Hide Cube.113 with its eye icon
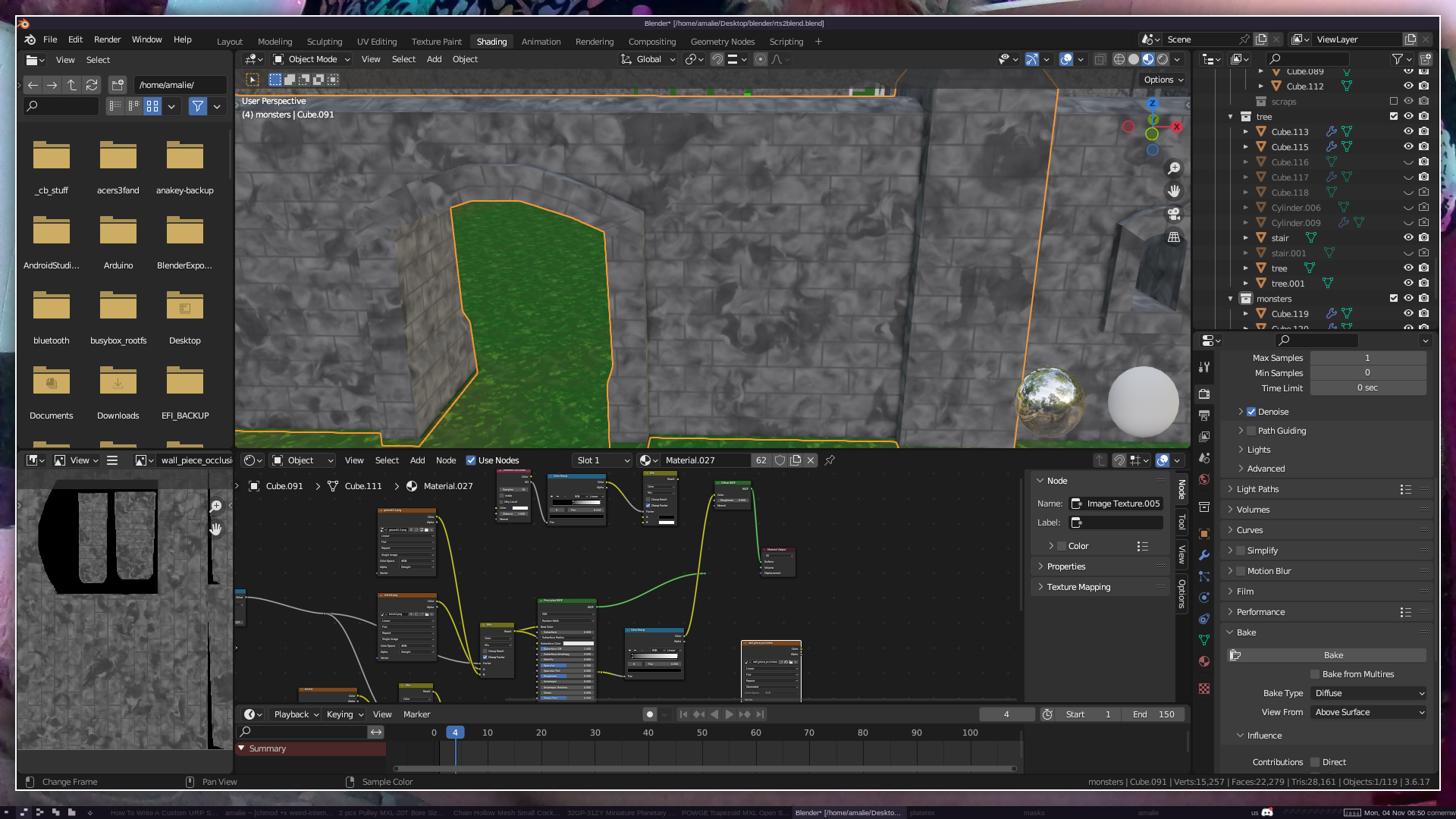 click(1408, 131)
